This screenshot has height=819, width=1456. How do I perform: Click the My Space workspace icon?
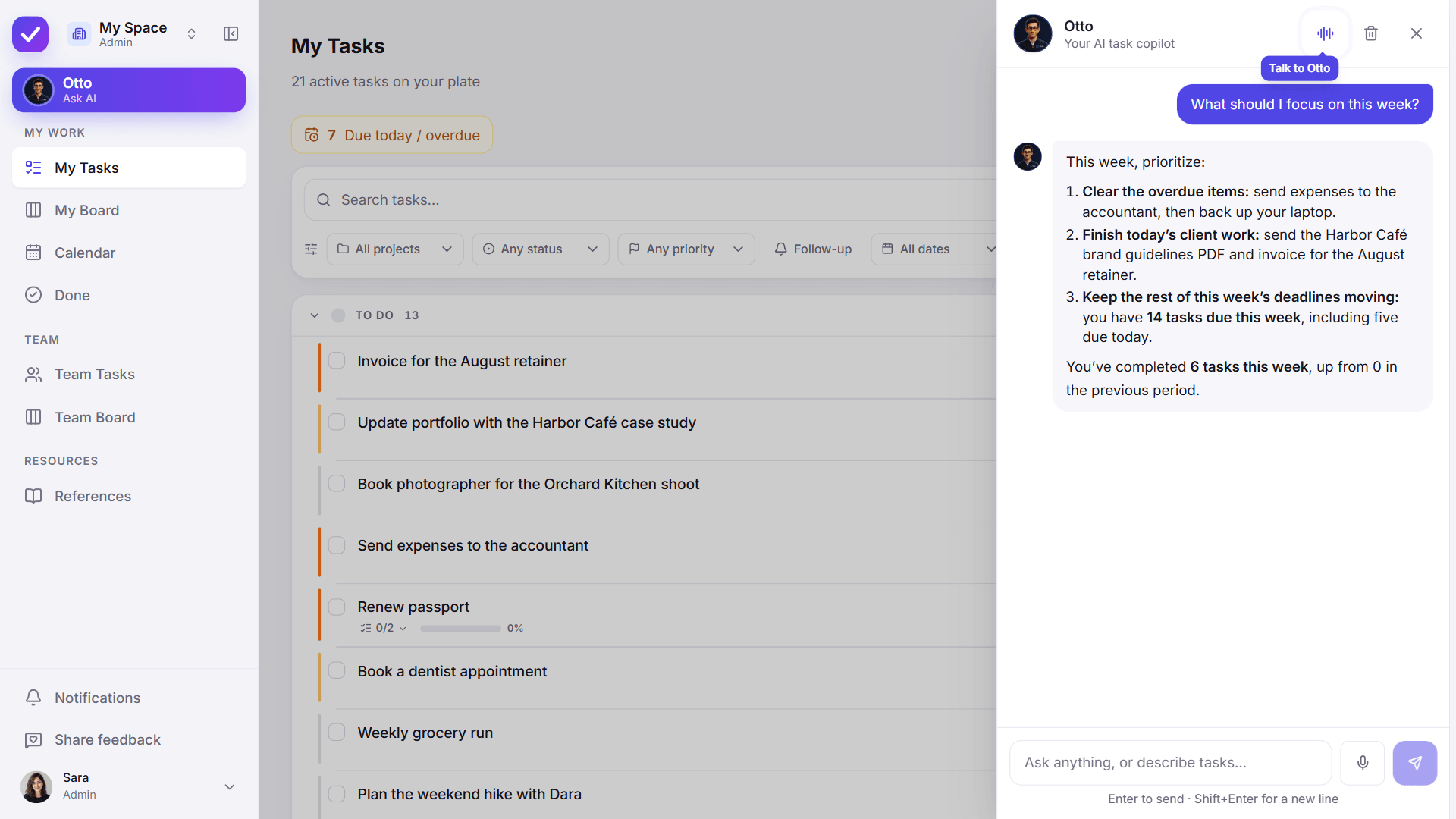79,34
